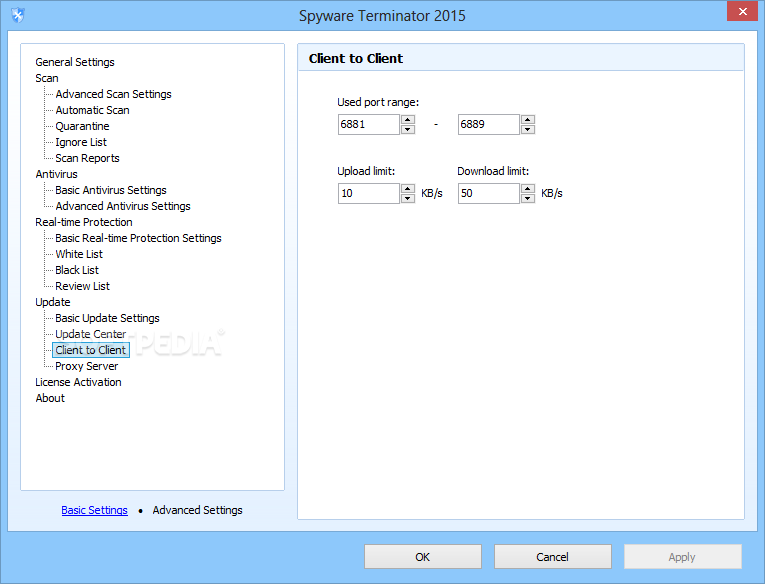The image size is (765, 584).
Task: Select Real-time Protection category
Action: coord(84,222)
